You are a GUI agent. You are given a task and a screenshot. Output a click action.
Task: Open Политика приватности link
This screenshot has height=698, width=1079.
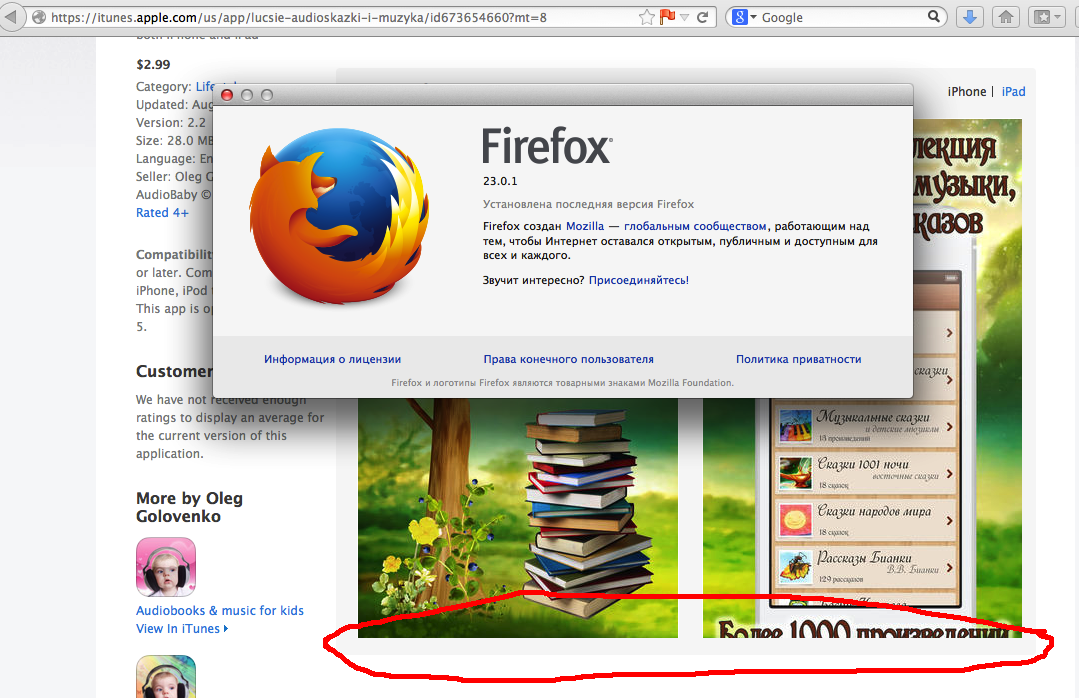tap(798, 359)
